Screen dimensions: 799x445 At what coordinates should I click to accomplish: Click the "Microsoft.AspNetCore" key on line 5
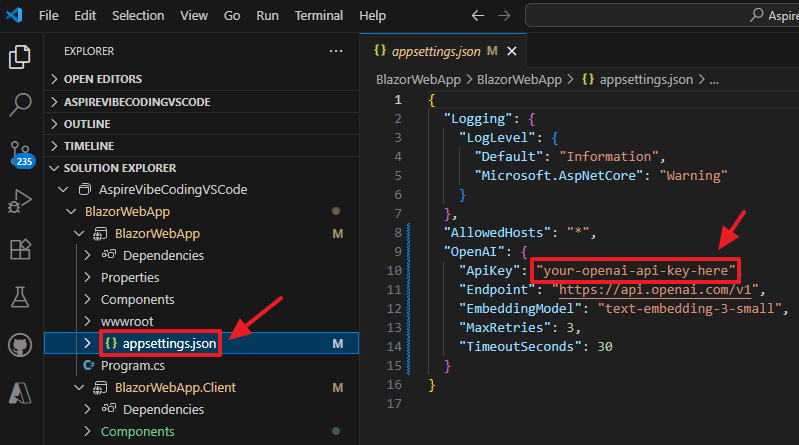[559, 176]
